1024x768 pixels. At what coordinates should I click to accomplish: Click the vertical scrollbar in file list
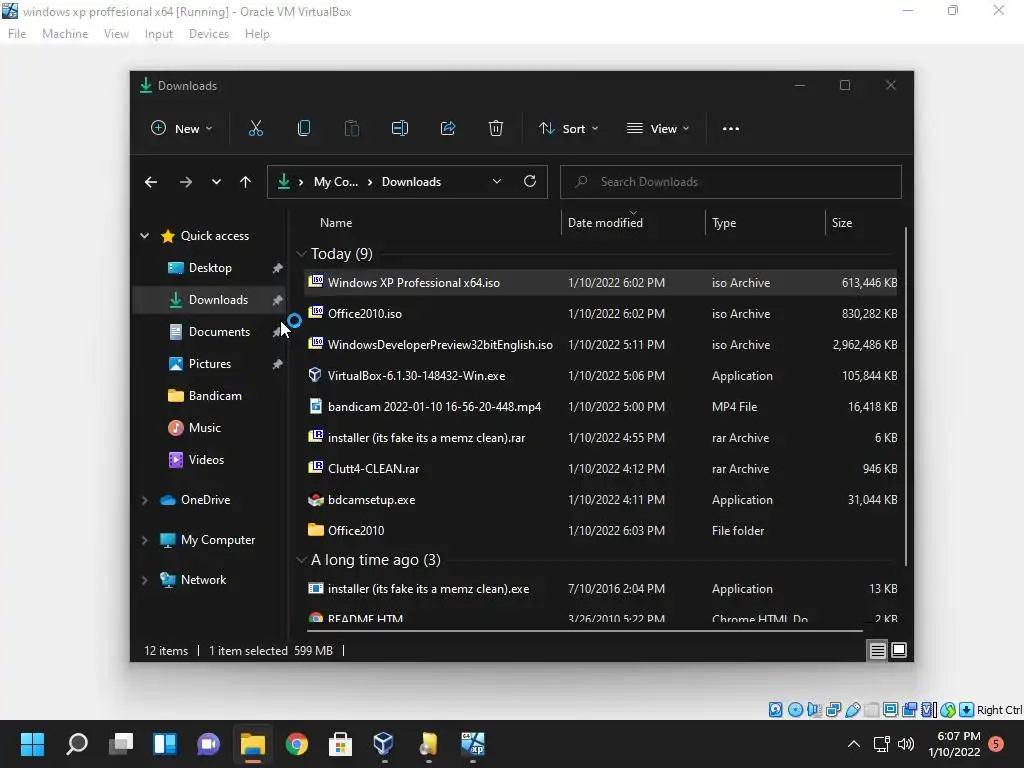tap(906, 396)
